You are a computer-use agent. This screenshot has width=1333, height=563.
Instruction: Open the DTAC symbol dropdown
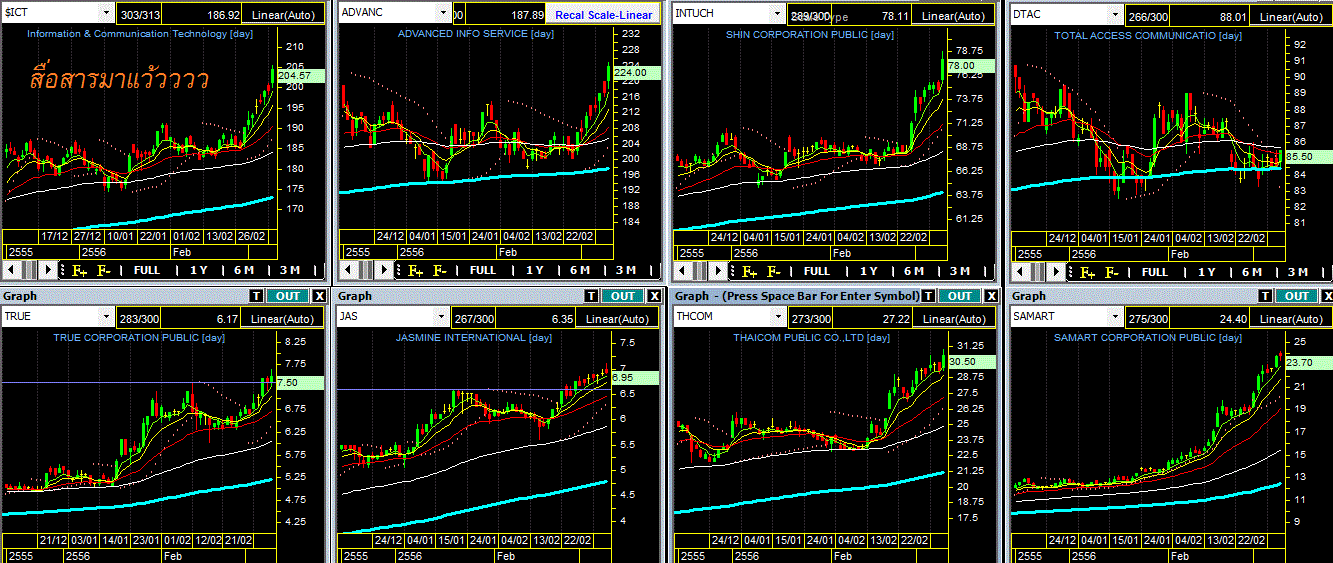coord(1116,13)
